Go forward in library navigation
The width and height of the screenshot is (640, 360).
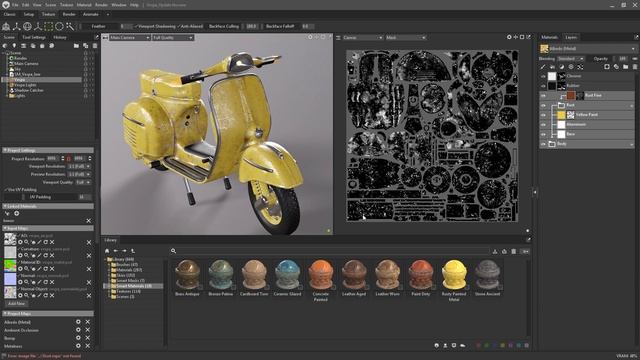tap(124, 251)
